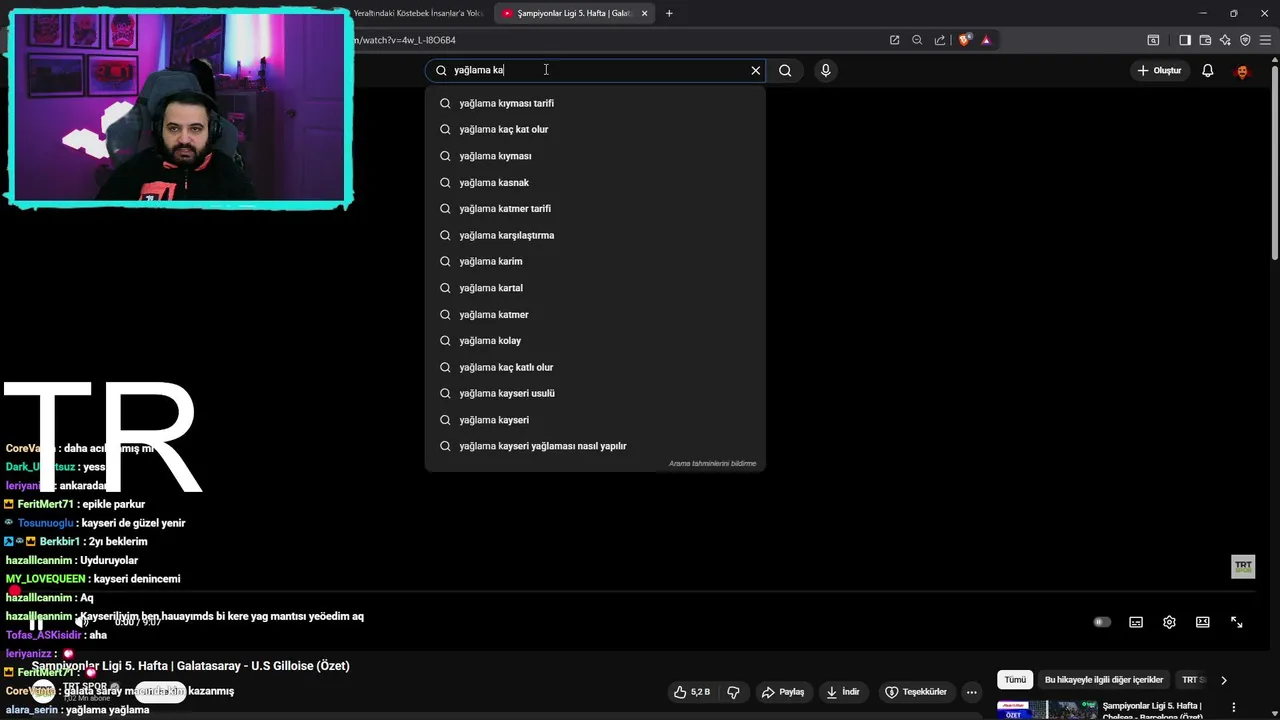Select 'yağlama kayseri yağlaması nasıl yapılır' suggestion
This screenshot has width=1280, height=720.
[595, 446]
